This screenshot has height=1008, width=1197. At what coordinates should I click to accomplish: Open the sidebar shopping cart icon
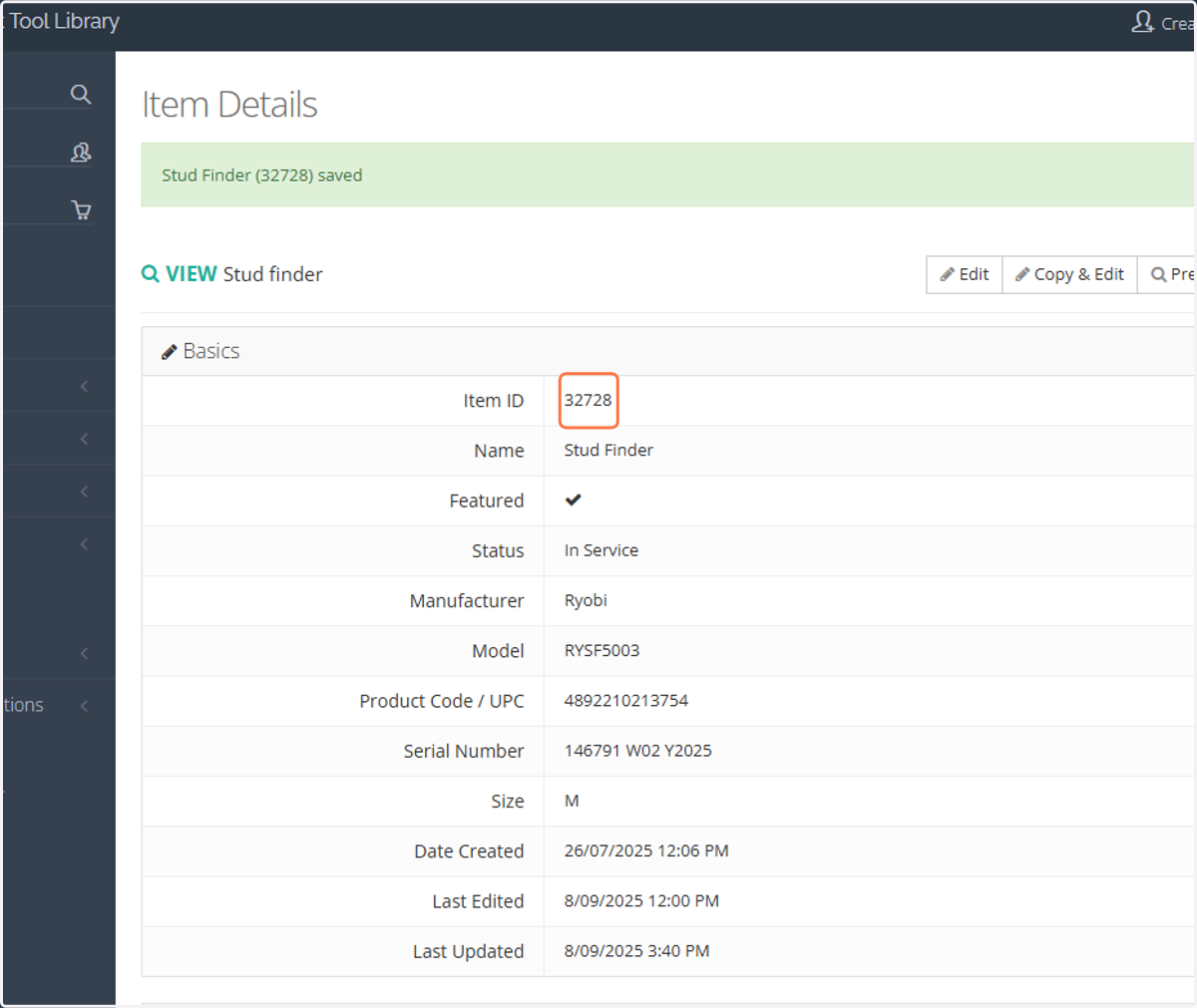point(81,209)
